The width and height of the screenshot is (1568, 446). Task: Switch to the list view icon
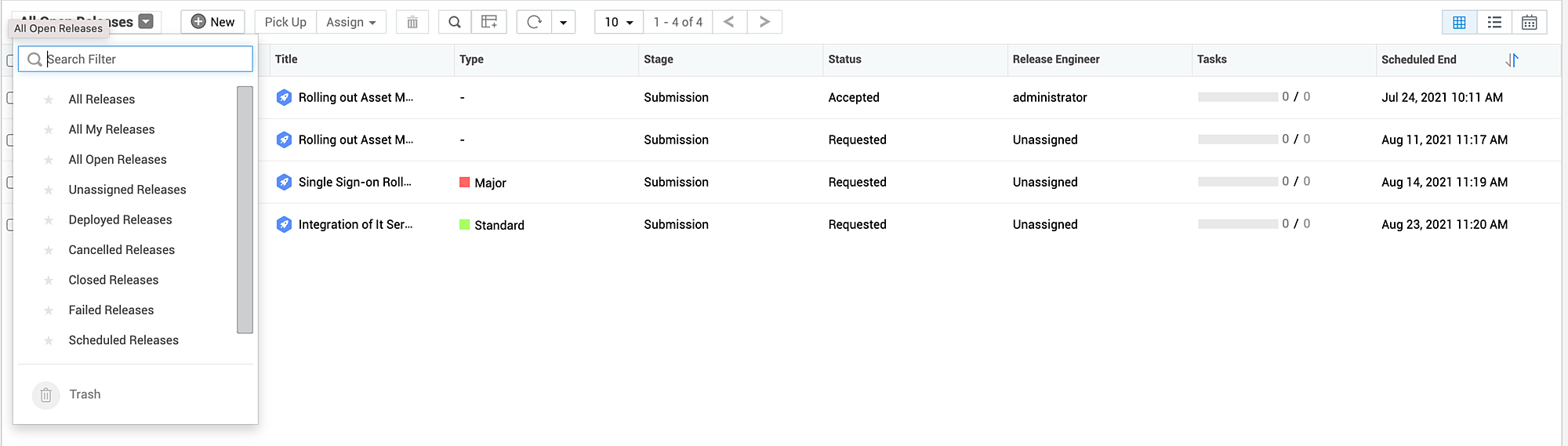pos(1494,22)
